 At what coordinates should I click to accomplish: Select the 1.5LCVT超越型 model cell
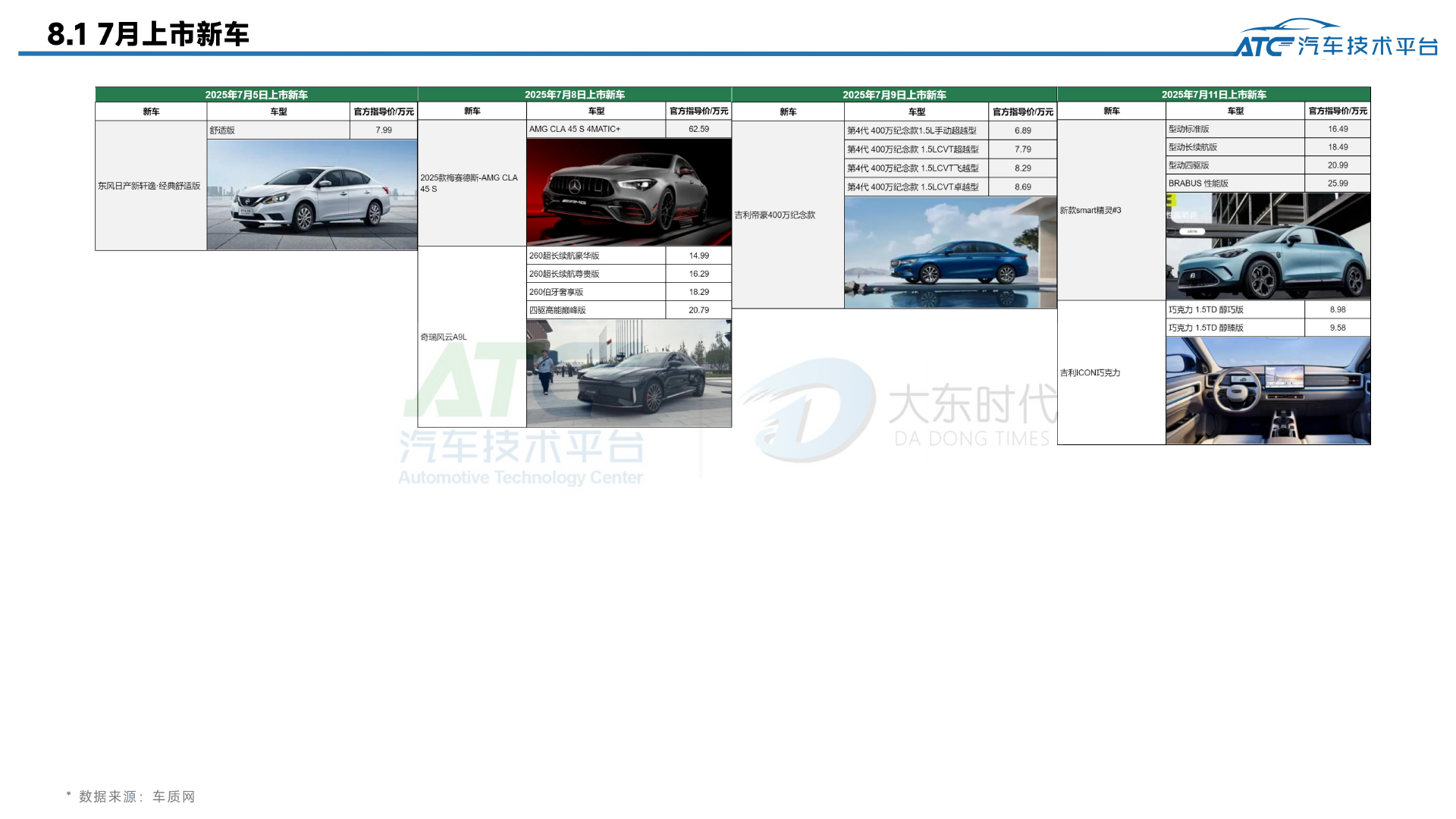[x=917, y=149]
